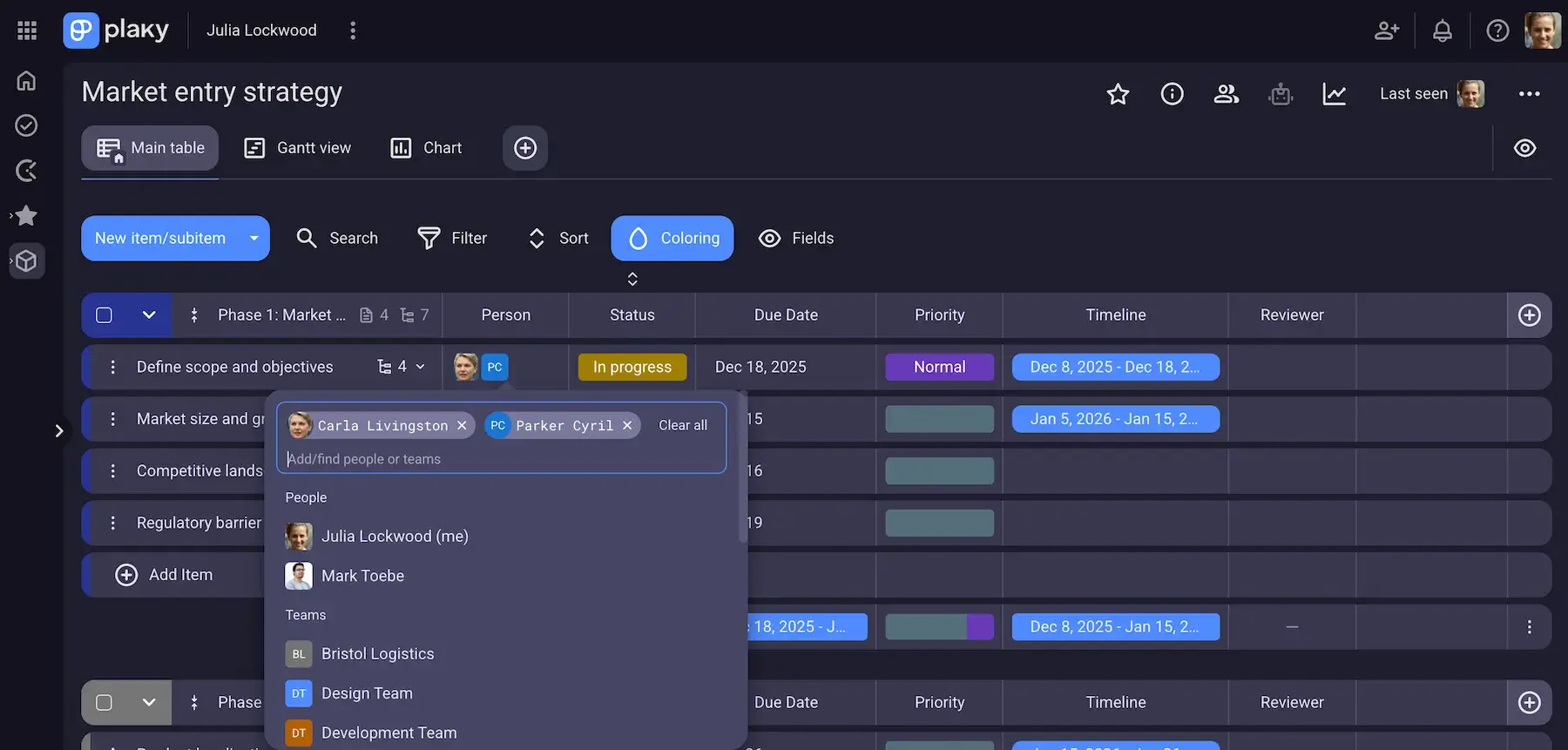Toggle view visibility eye icon

(1524, 148)
